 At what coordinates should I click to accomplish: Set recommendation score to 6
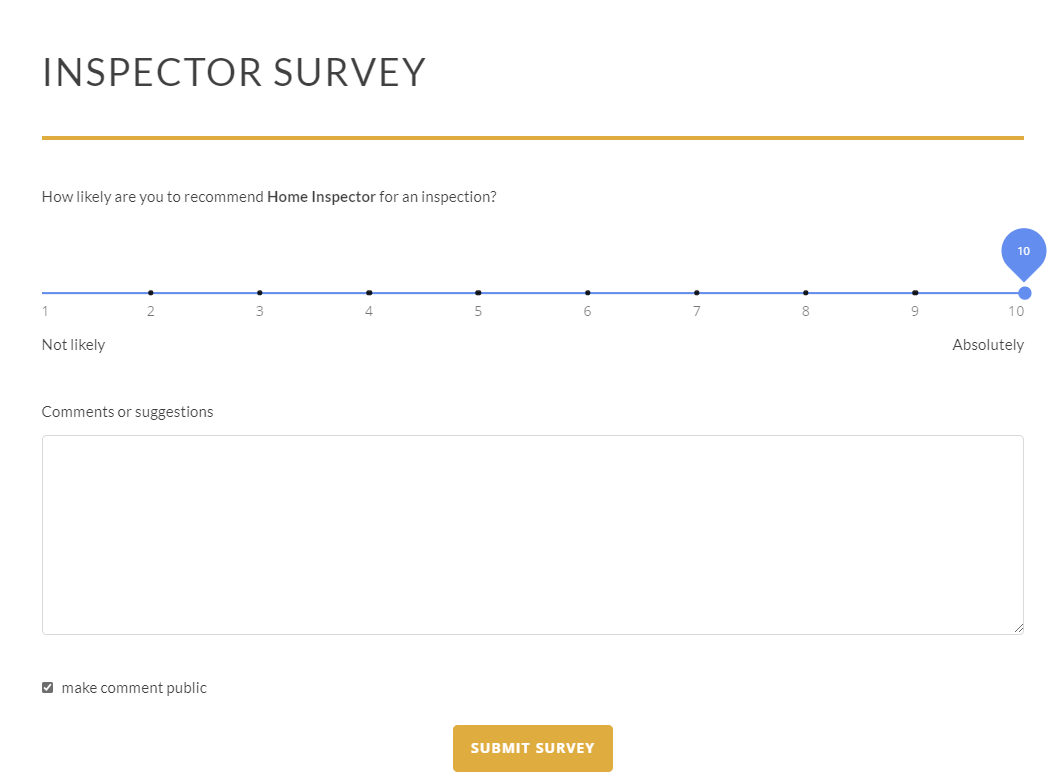point(587,293)
